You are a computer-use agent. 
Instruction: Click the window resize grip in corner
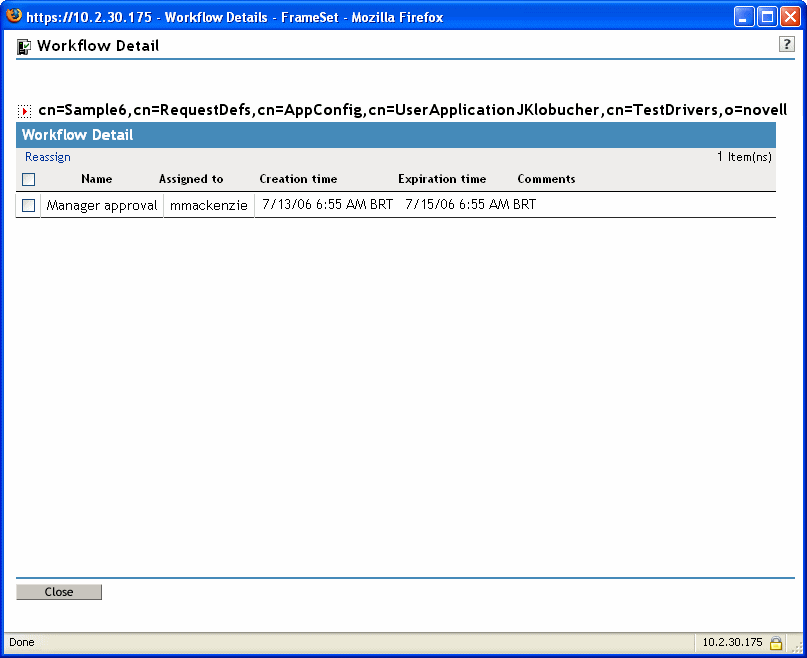point(798,647)
